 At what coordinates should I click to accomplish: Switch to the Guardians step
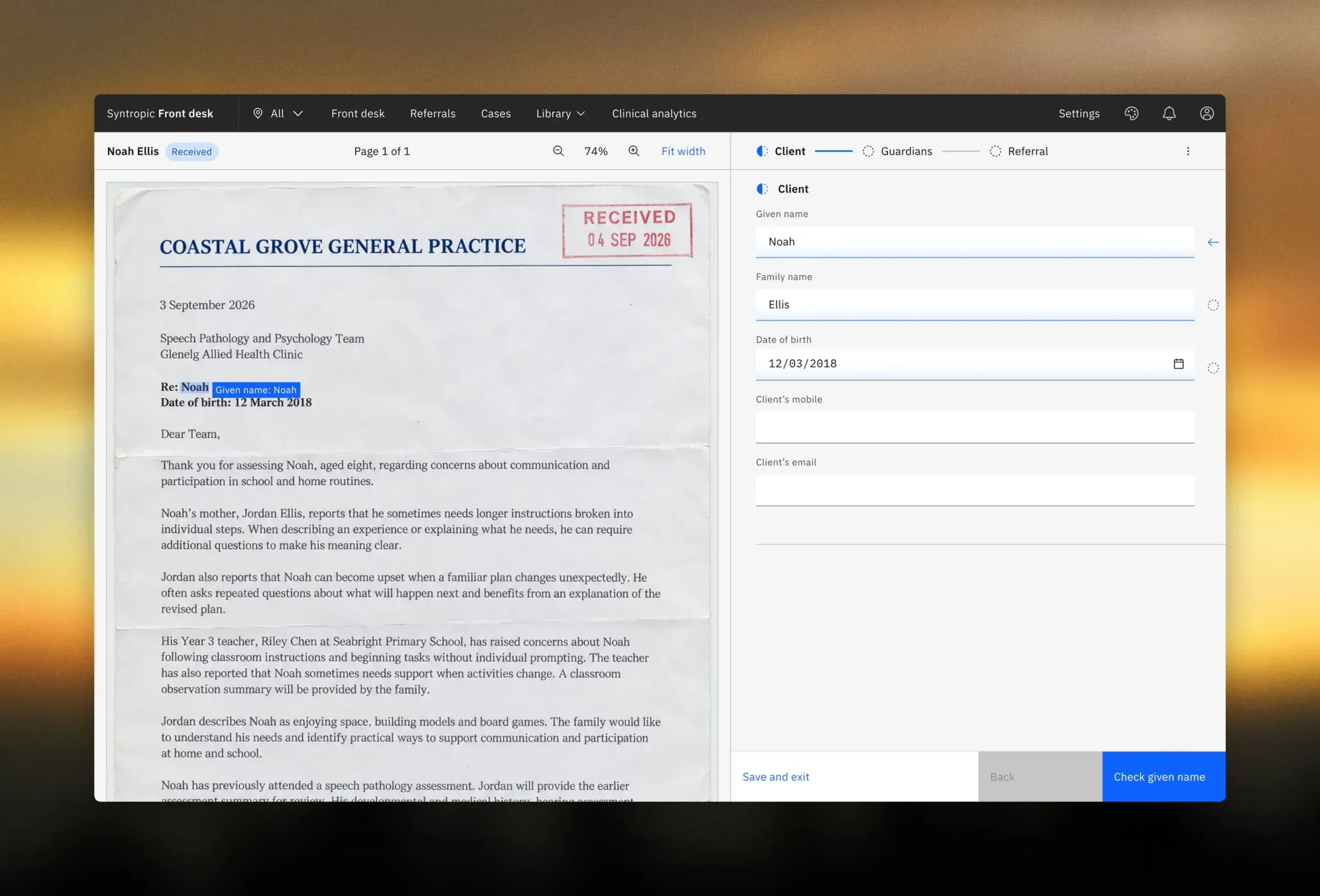(x=898, y=151)
